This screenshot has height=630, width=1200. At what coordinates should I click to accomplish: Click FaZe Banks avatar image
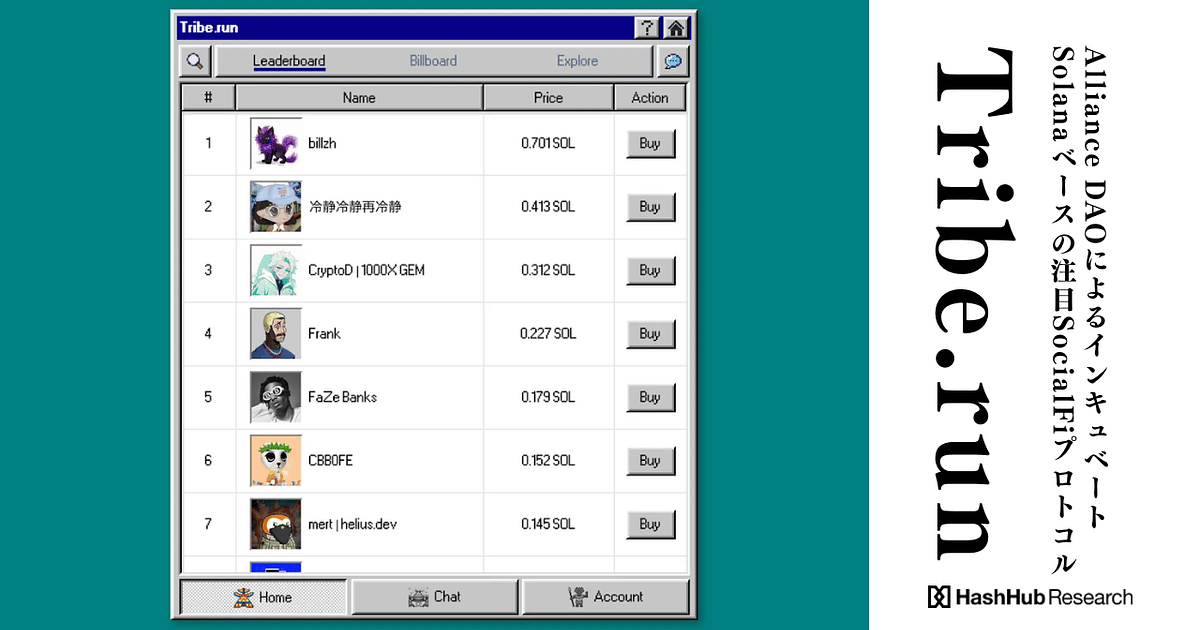[275, 397]
